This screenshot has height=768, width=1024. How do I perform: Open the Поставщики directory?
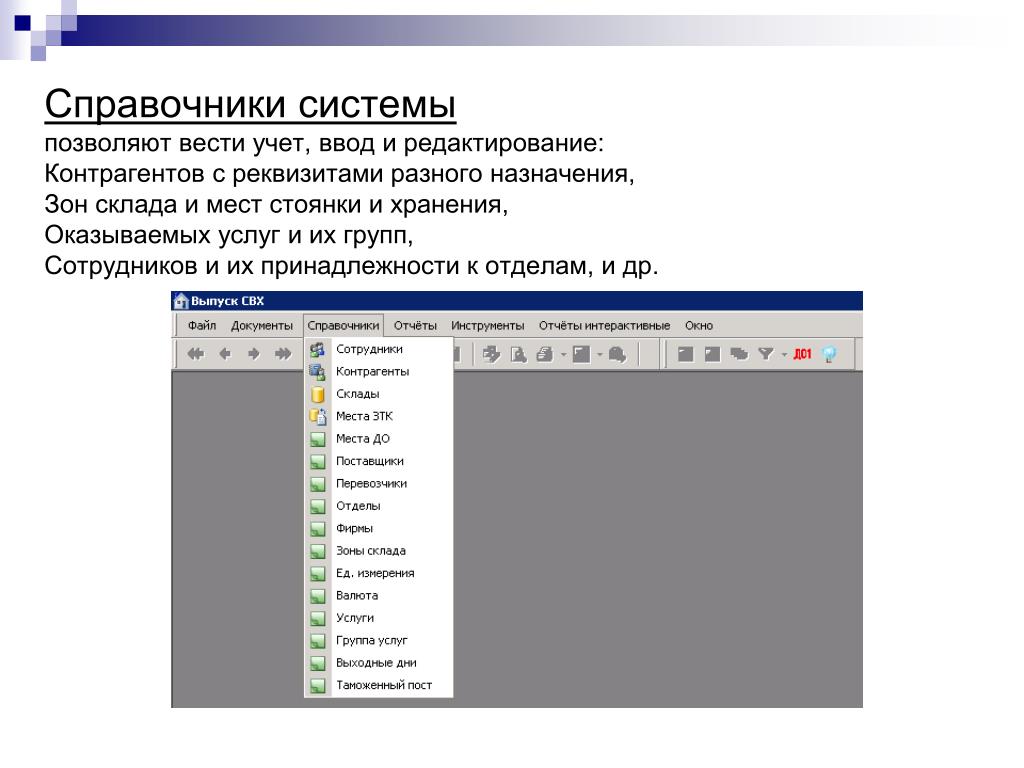tap(379, 461)
